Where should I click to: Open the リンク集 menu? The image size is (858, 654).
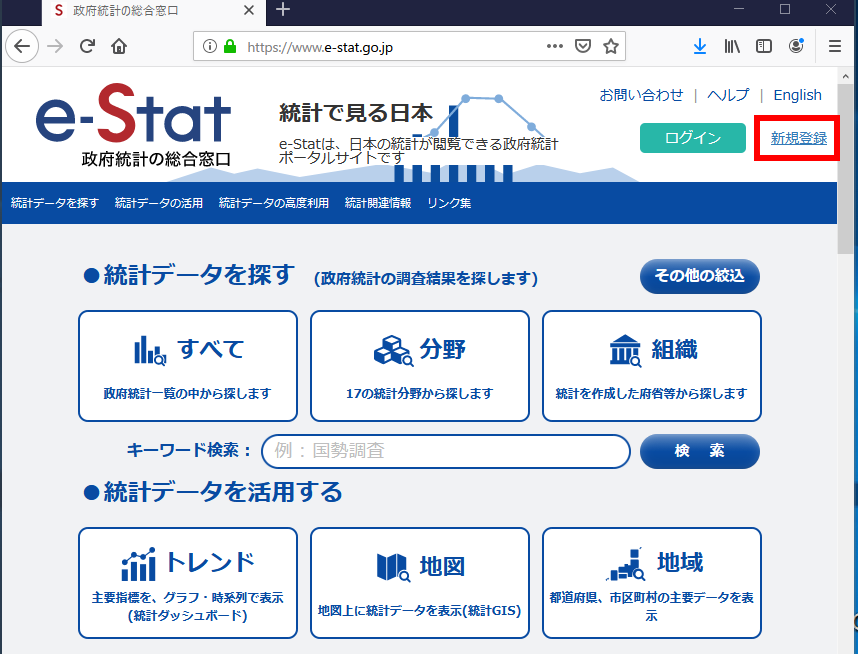tap(449, 203)
